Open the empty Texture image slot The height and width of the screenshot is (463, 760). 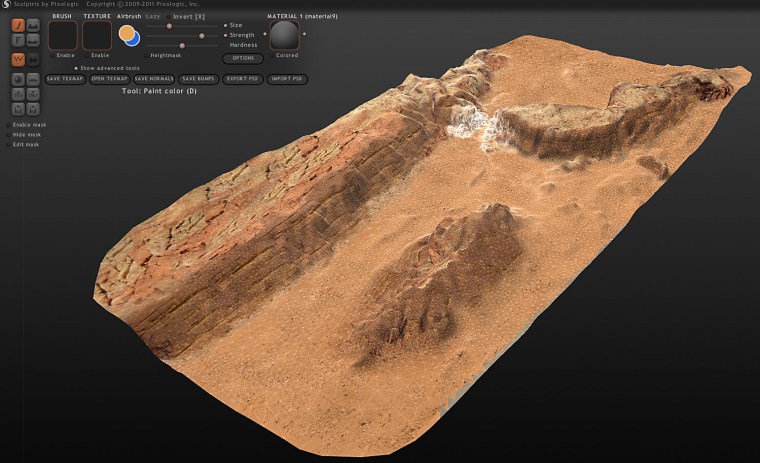point(97,36)
